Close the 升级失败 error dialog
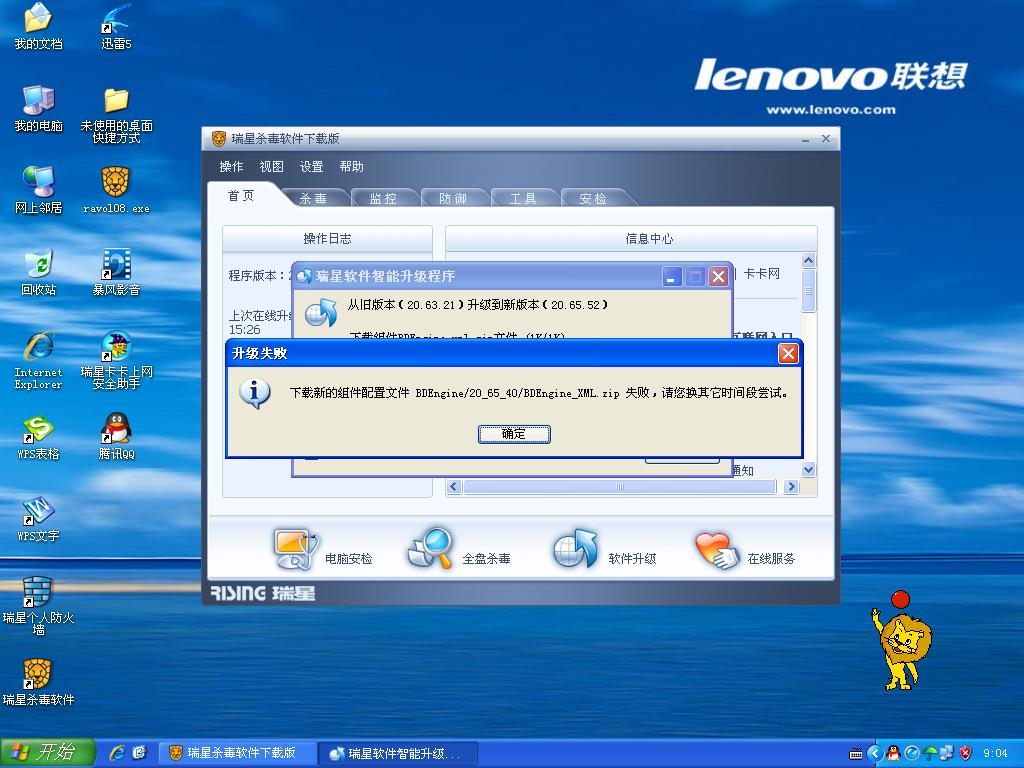Image resolution: width=1024 pixels, height=768 pixels. click(788, 353)
